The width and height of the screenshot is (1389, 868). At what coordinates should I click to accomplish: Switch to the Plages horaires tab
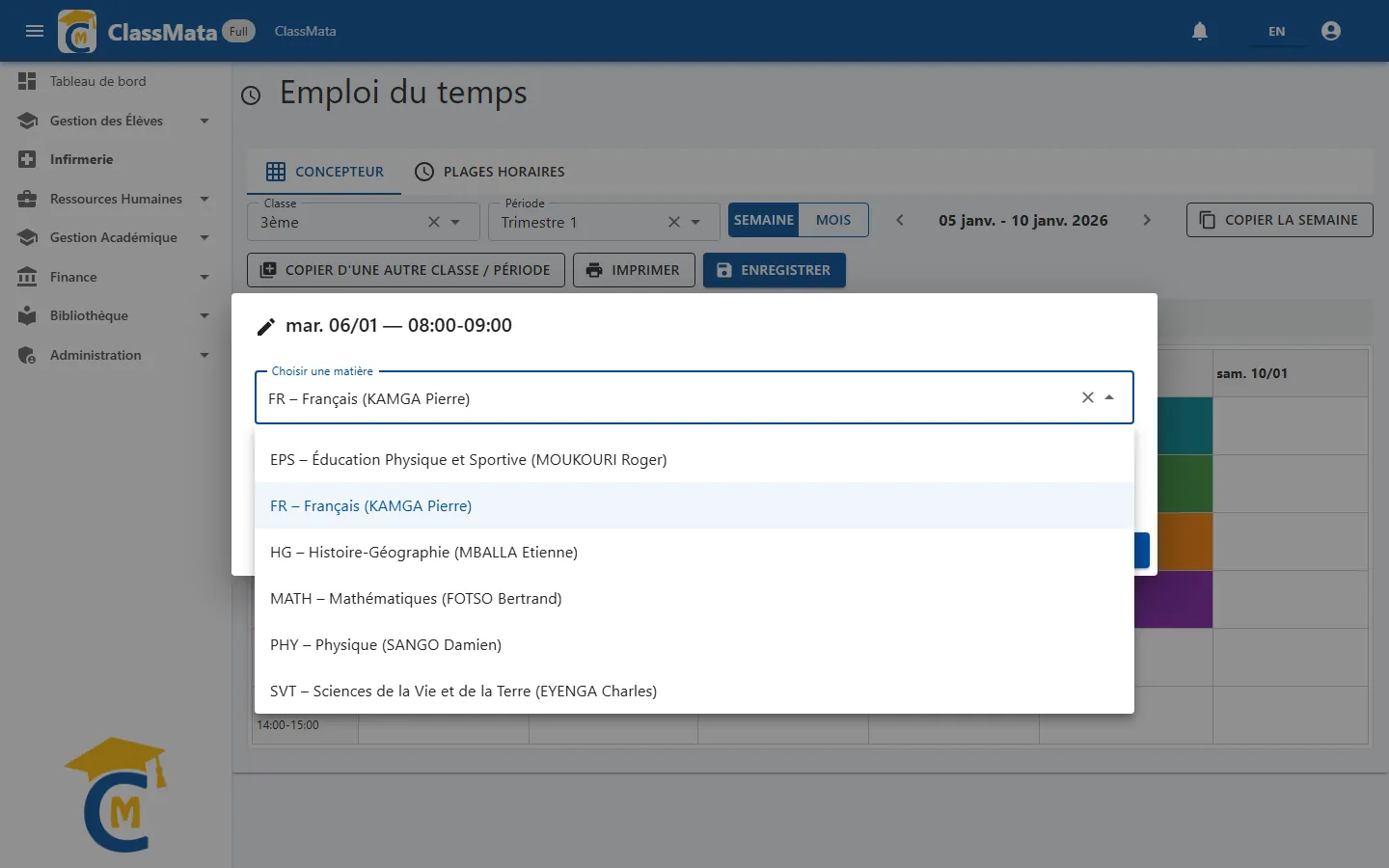click(490, 172)
